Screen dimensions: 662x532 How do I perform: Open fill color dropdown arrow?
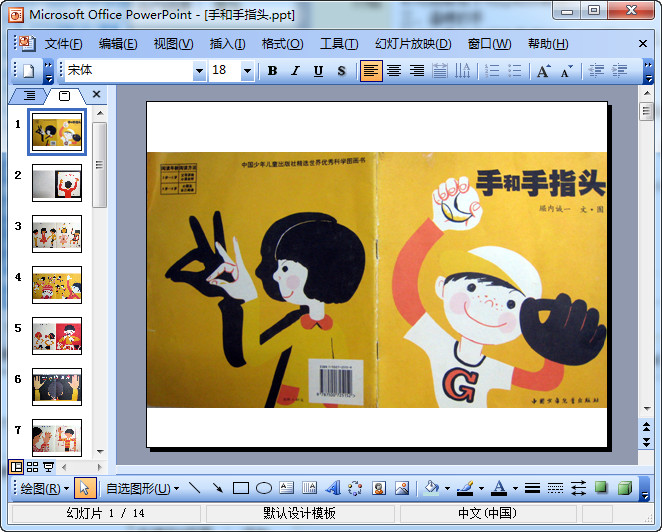click(447, 489)
